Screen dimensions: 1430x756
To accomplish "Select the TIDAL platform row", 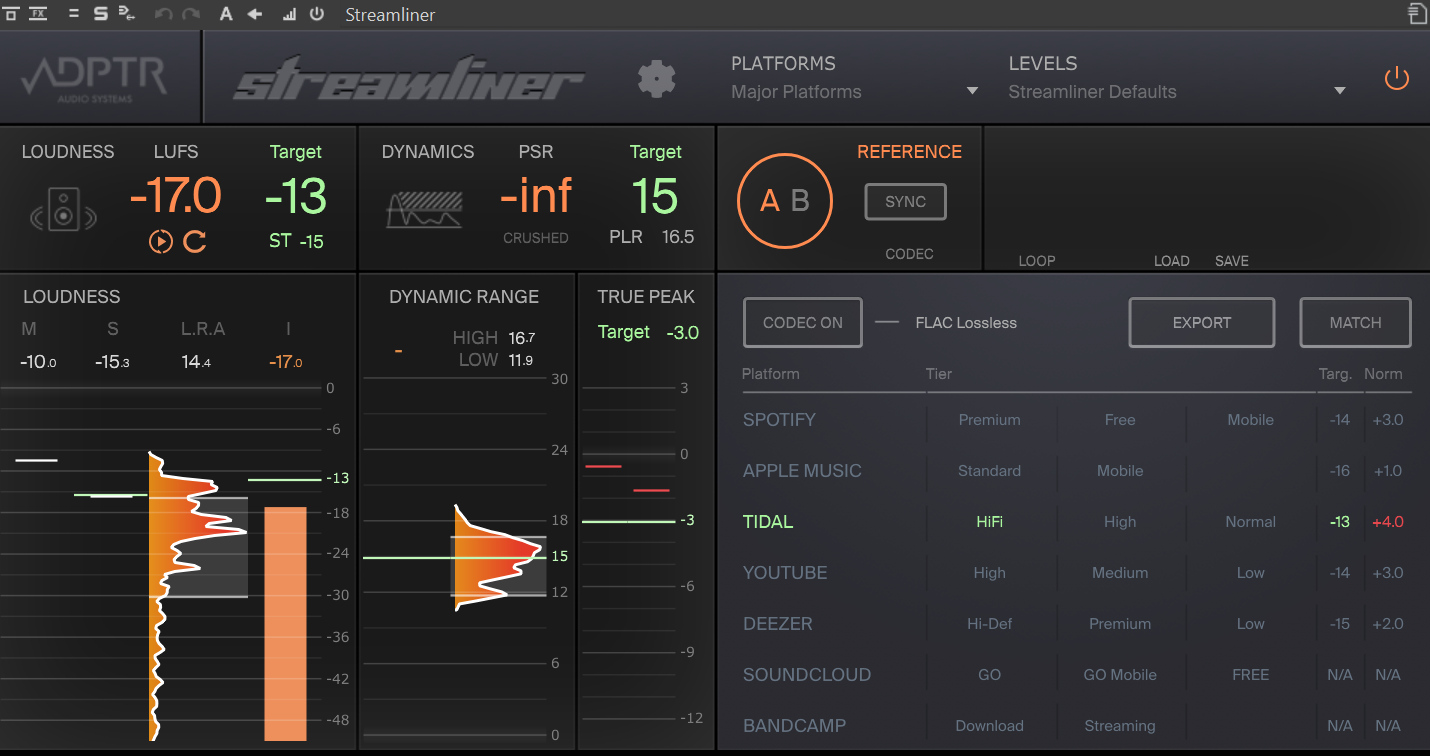I will click(x=768, y=521).
